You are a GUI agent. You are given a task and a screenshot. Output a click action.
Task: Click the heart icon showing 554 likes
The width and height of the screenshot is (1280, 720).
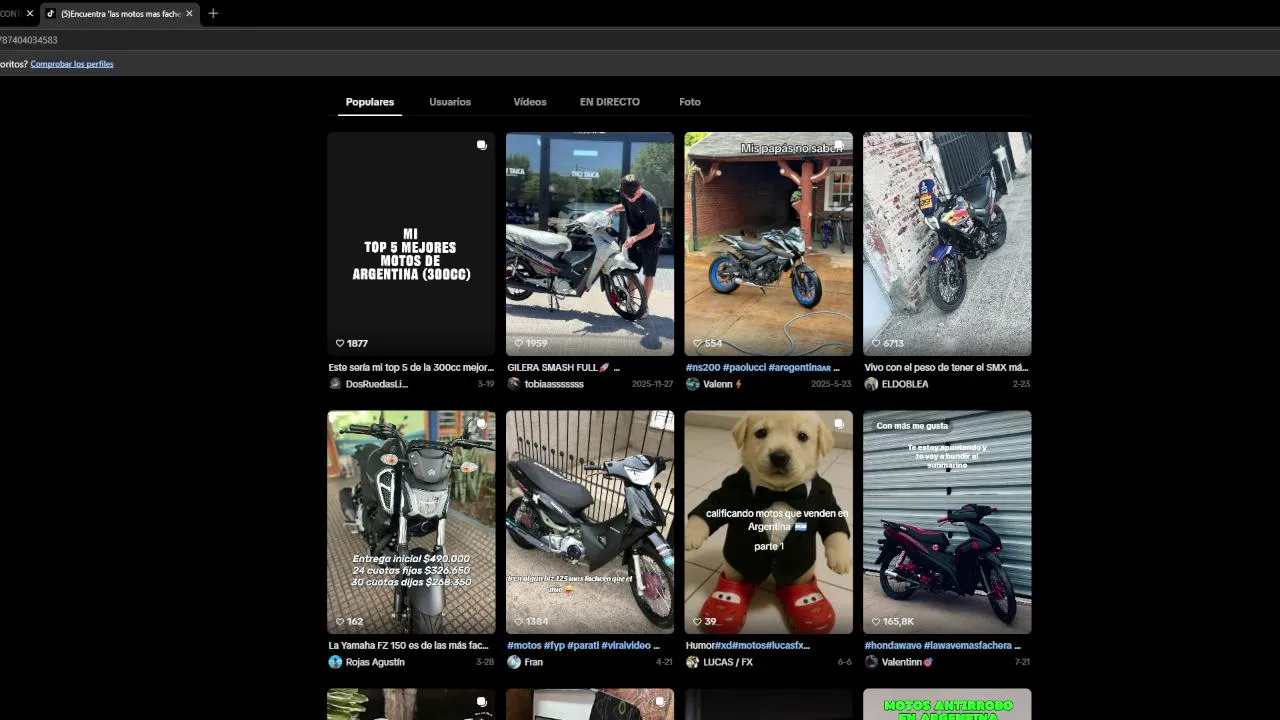click(698, 343)
